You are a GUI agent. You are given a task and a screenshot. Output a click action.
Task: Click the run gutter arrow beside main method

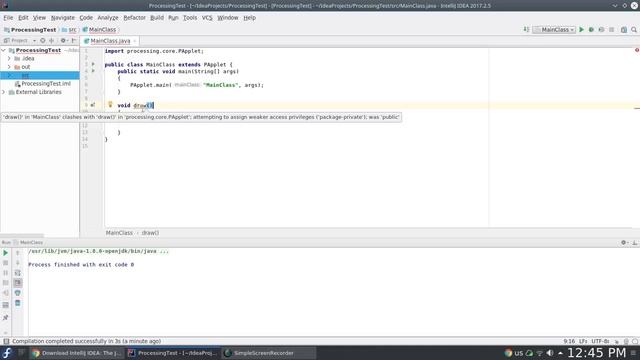(93, 71)
